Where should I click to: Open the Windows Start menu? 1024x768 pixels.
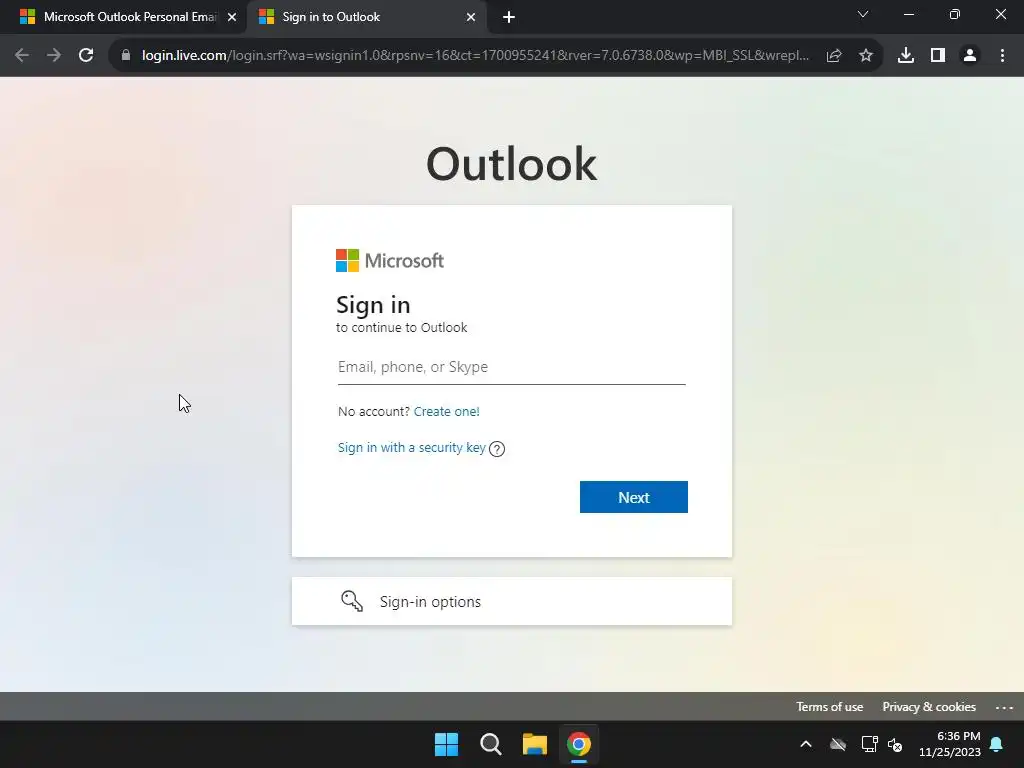click(447, 744)
